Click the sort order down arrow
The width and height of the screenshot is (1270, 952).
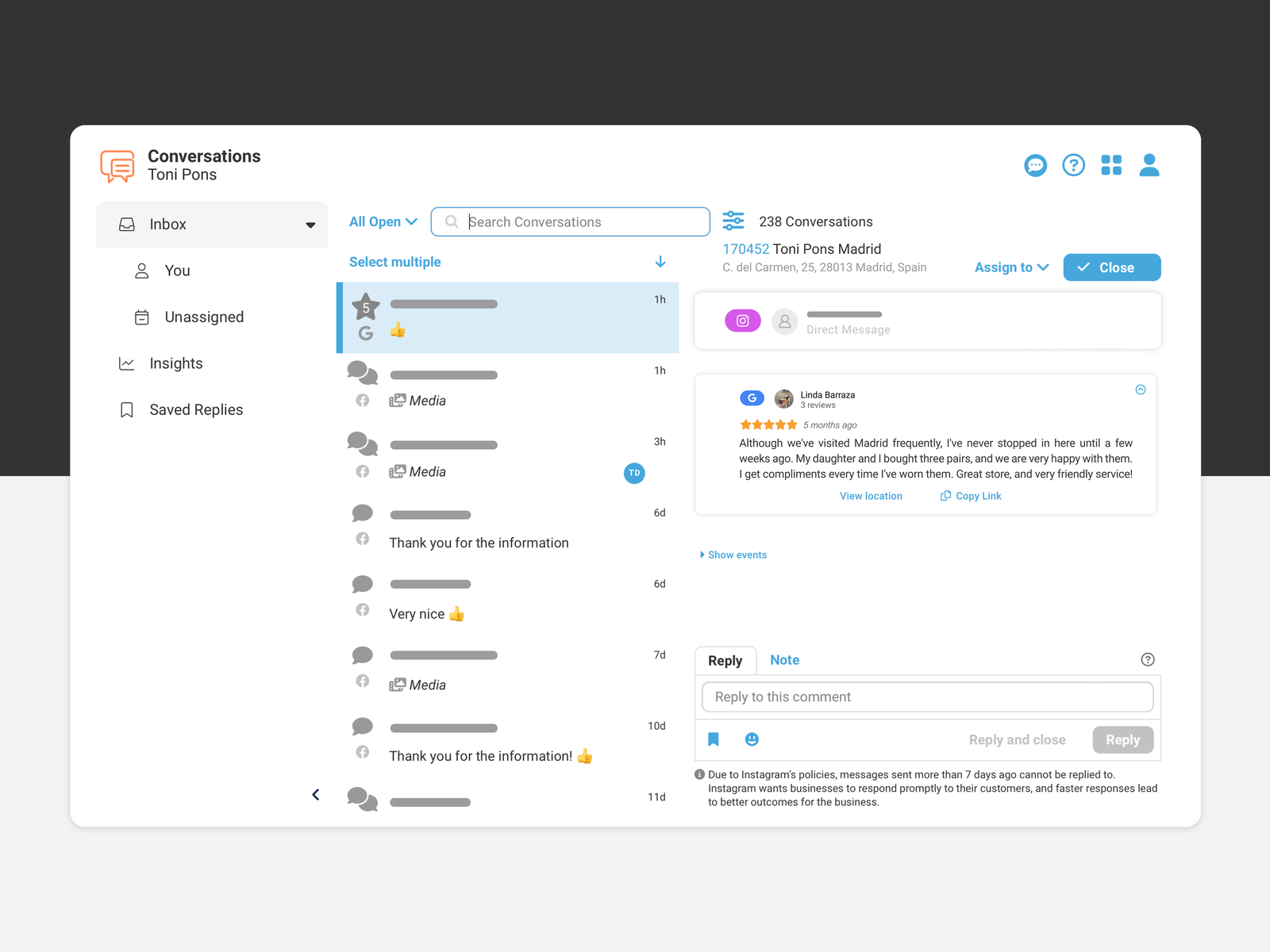[660, 262]
